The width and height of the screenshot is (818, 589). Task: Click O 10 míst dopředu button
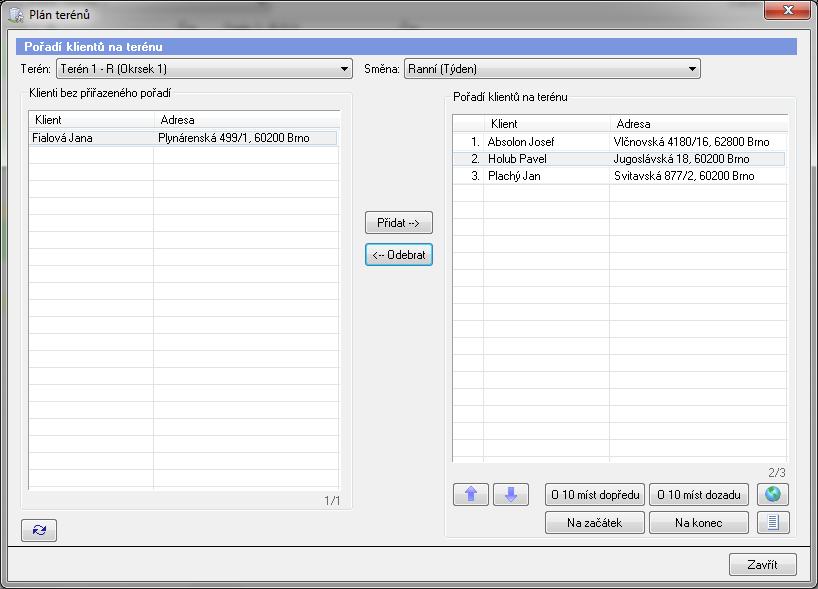tap(595, 495)
